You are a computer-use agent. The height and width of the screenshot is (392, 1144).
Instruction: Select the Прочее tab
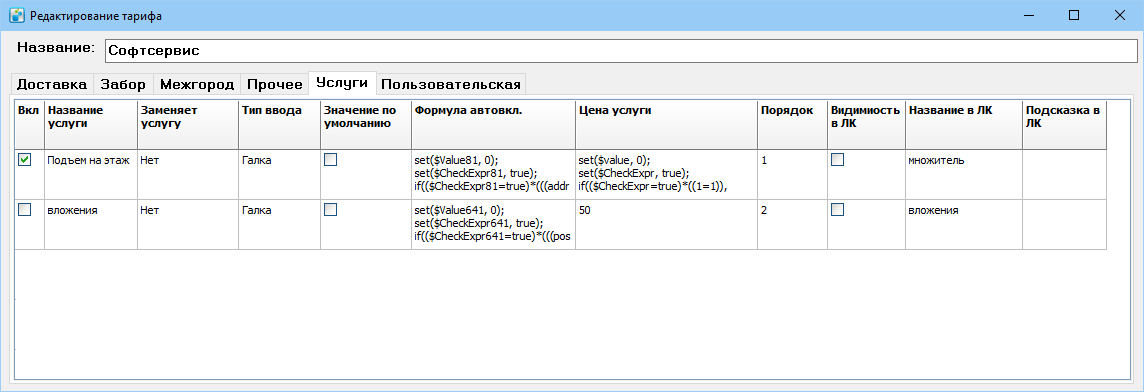pos(274,84)
